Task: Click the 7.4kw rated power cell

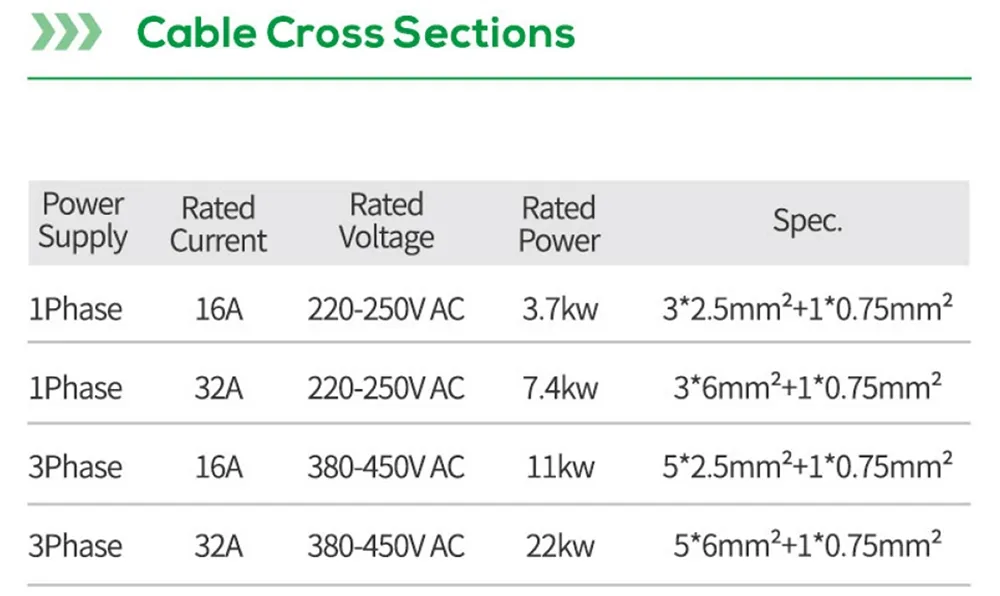Action: point(560,388)
